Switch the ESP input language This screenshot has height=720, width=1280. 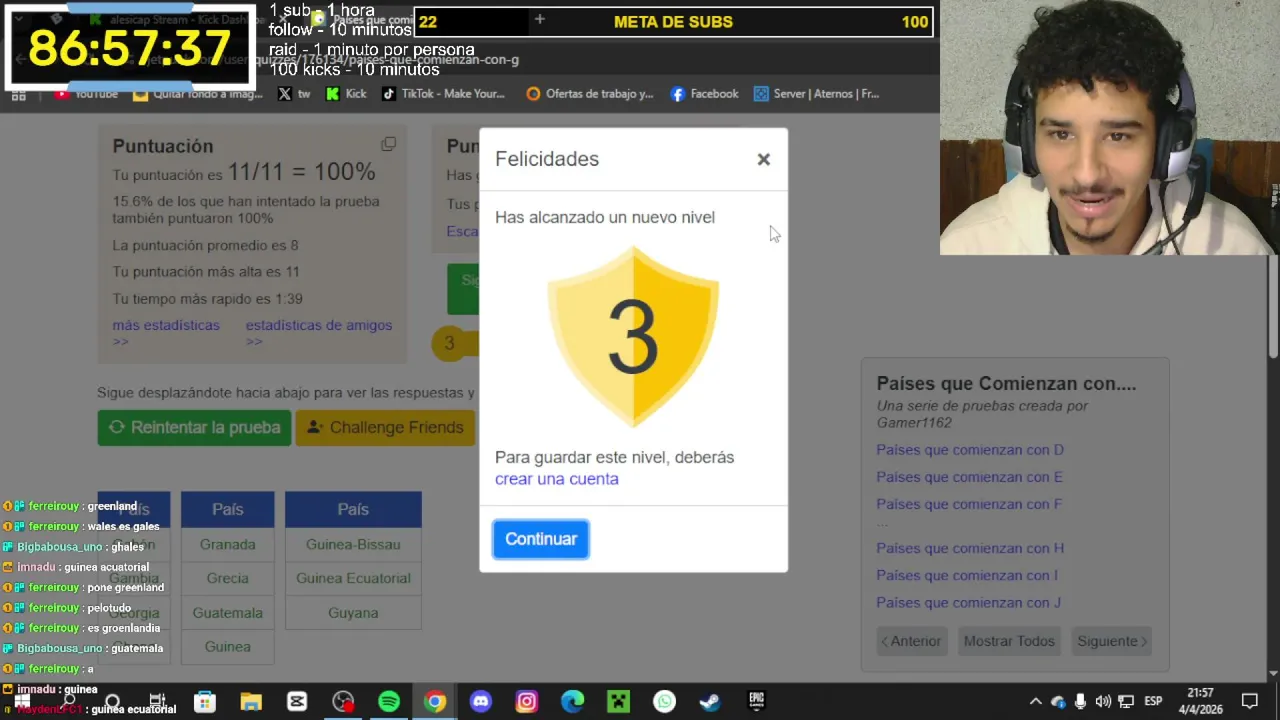[x=1153, y=702]
